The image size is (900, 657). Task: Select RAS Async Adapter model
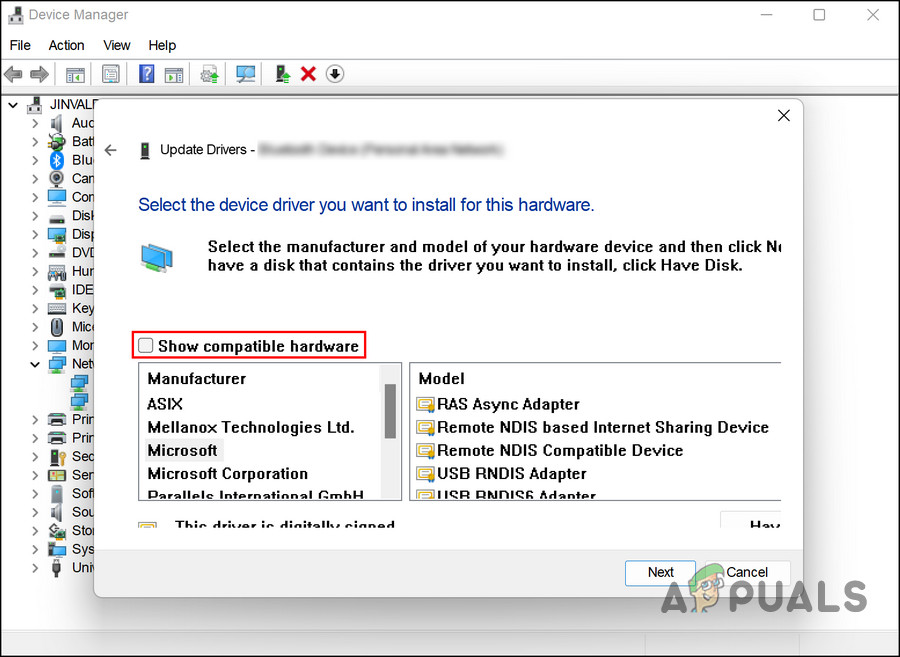[x=498, y=404]
